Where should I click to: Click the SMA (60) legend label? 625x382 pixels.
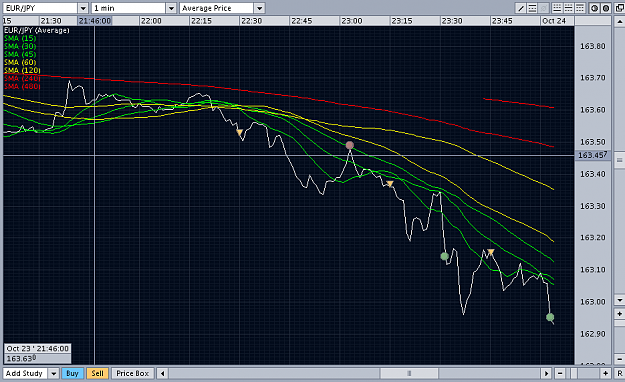(20, 62)
